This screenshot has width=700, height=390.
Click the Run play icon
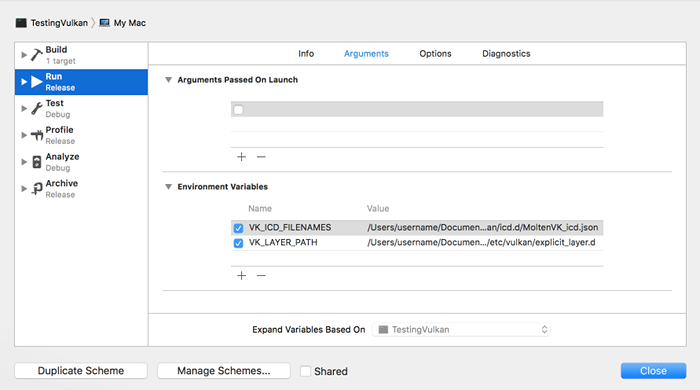(x=37, y=82)
